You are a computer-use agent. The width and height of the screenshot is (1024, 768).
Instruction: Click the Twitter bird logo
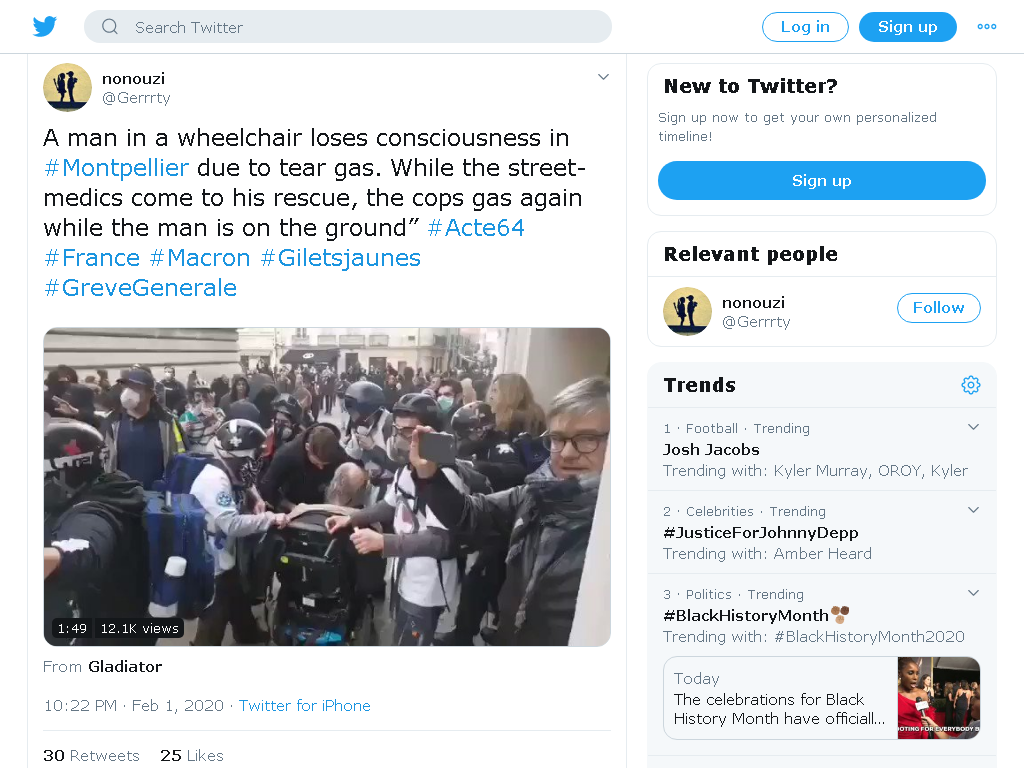tap(45, 27)
